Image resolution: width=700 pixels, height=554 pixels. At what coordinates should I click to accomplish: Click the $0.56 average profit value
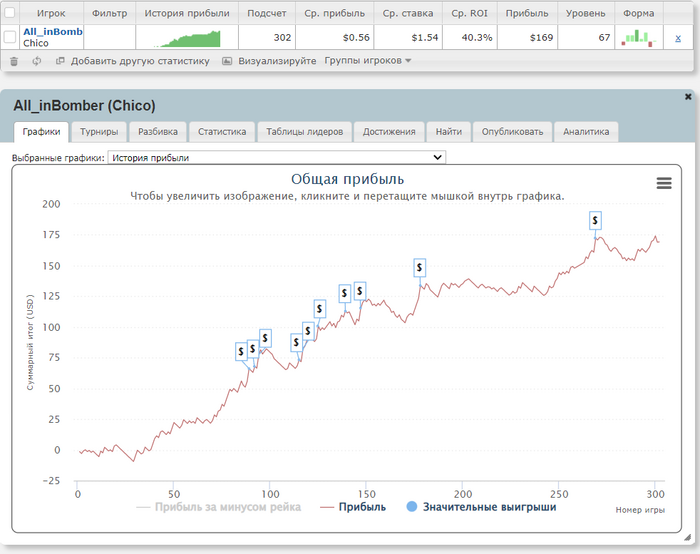click(x=356, y=37)
